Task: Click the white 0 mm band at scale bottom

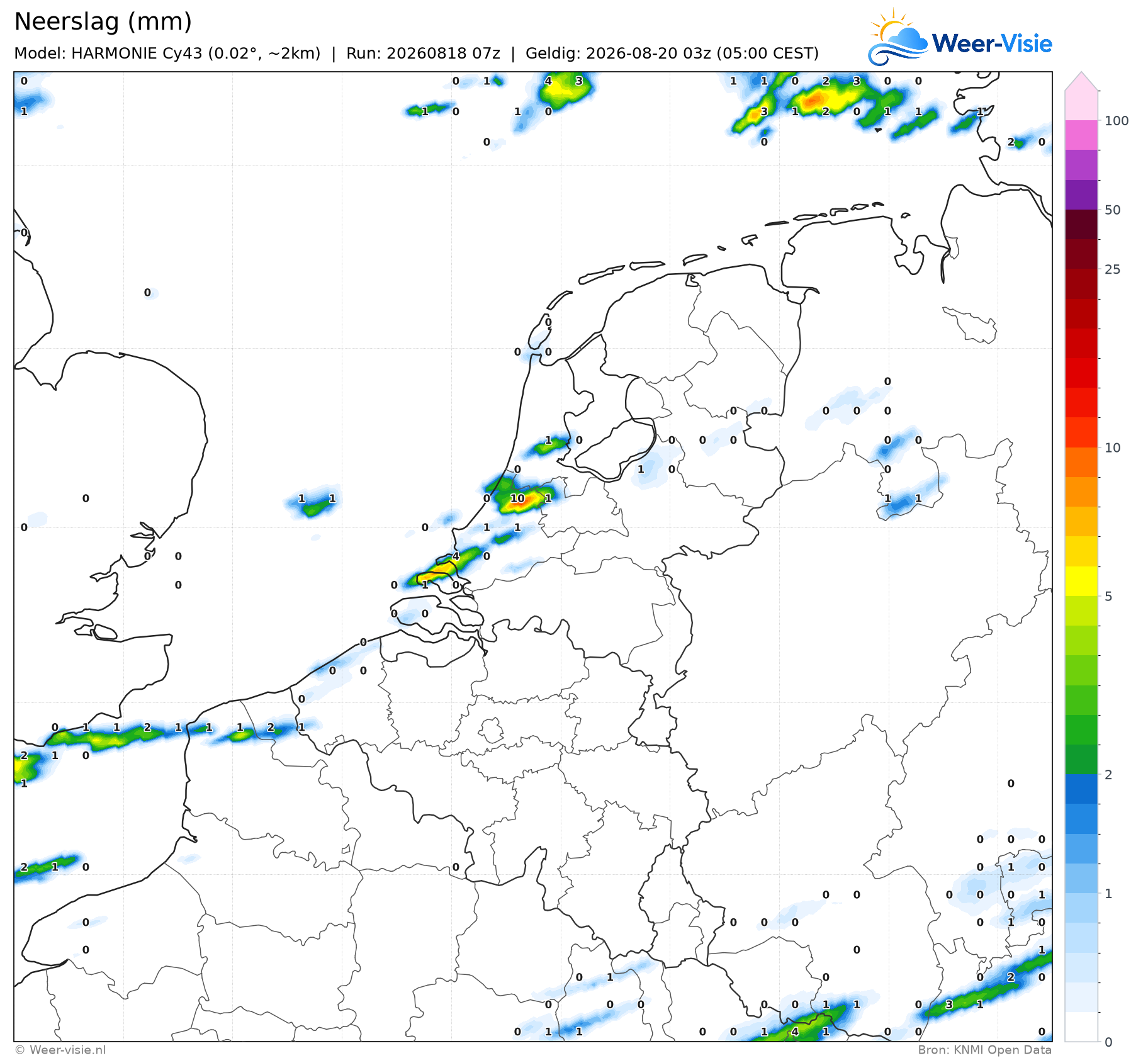Action: (x=1081, y=1027)
